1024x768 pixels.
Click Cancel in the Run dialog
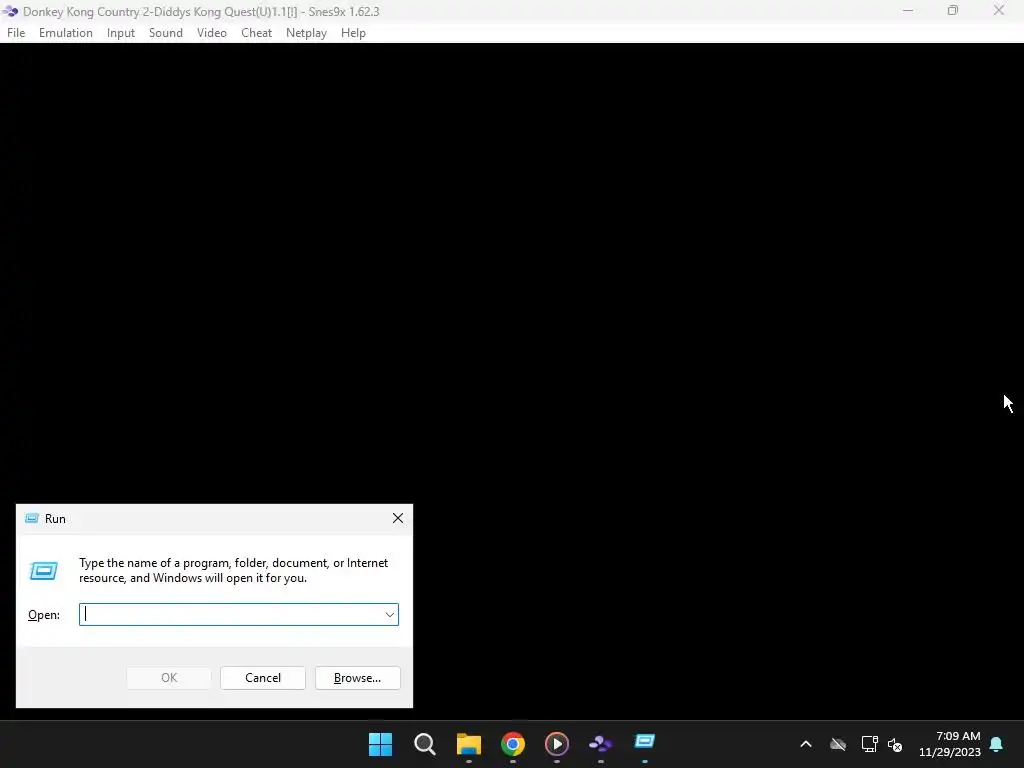click(263, 678)
